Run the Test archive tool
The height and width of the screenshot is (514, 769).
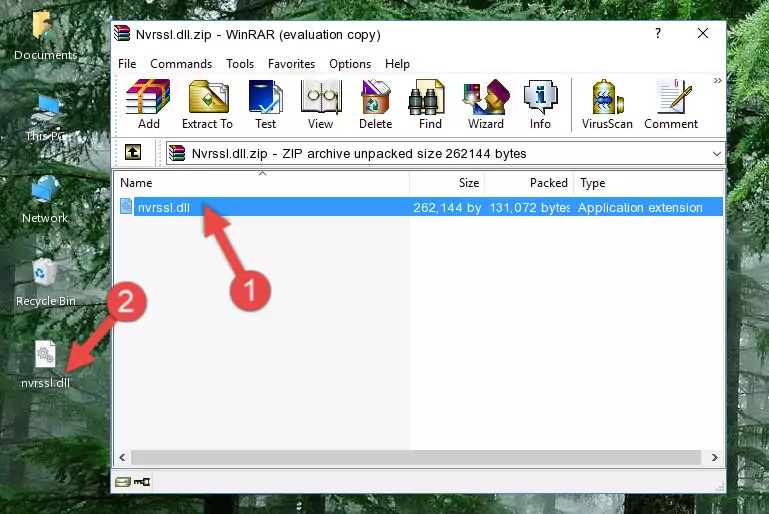coord(265,104)
